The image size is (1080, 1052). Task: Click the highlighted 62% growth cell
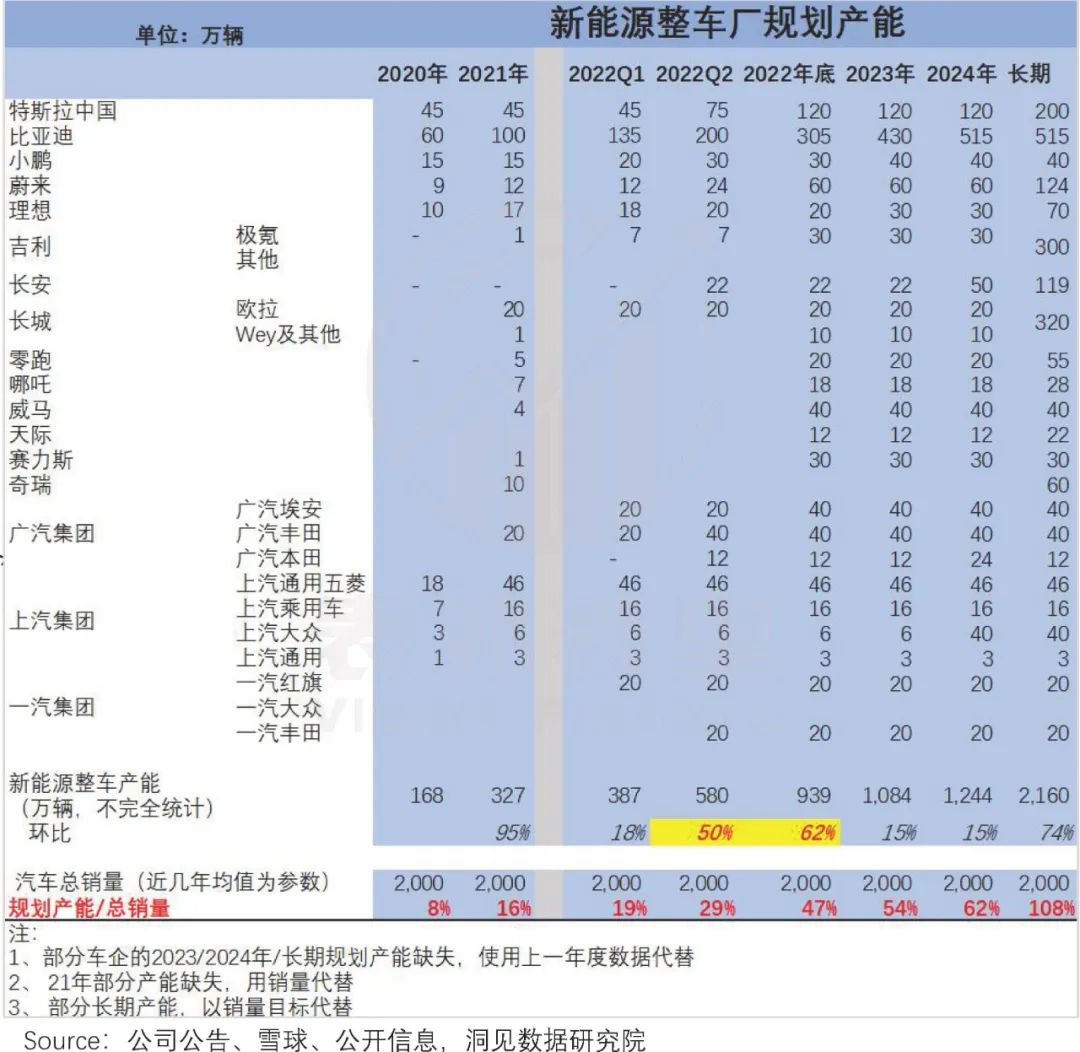(818, 833)
